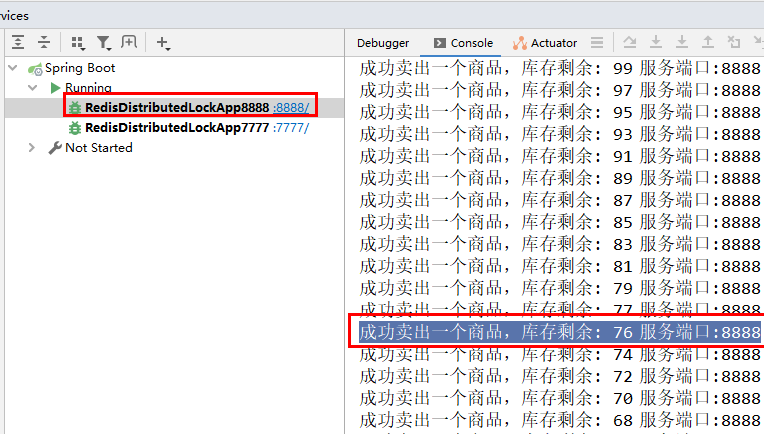Image resolution: width=764 pixels, height=434 pixels.
Task: Click the Force Step Into debugger icon
Action: 682,42
